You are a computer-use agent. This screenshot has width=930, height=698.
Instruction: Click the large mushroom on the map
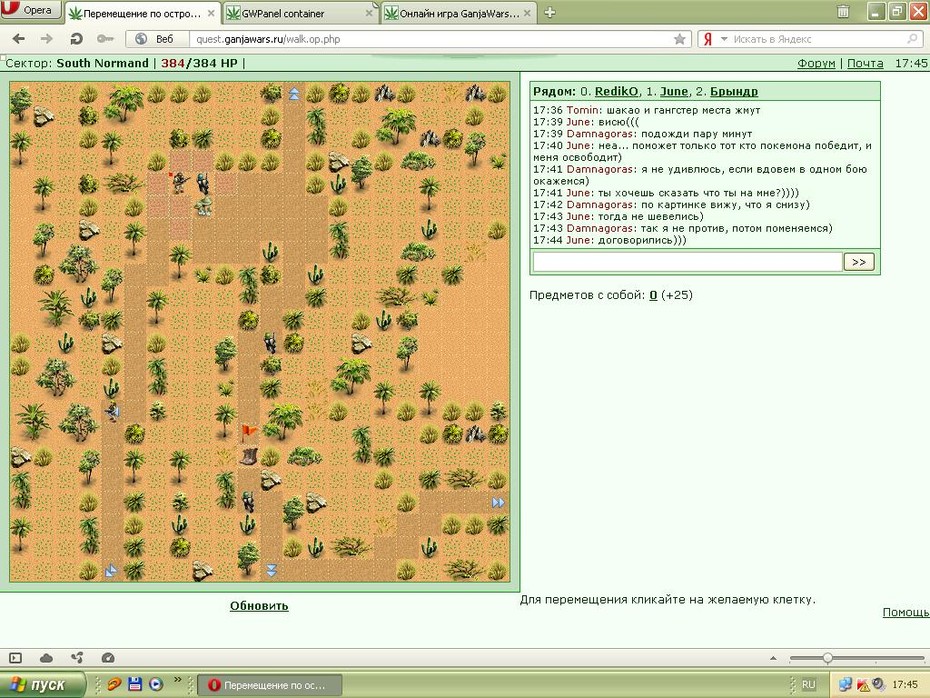[x=203, y=206]
